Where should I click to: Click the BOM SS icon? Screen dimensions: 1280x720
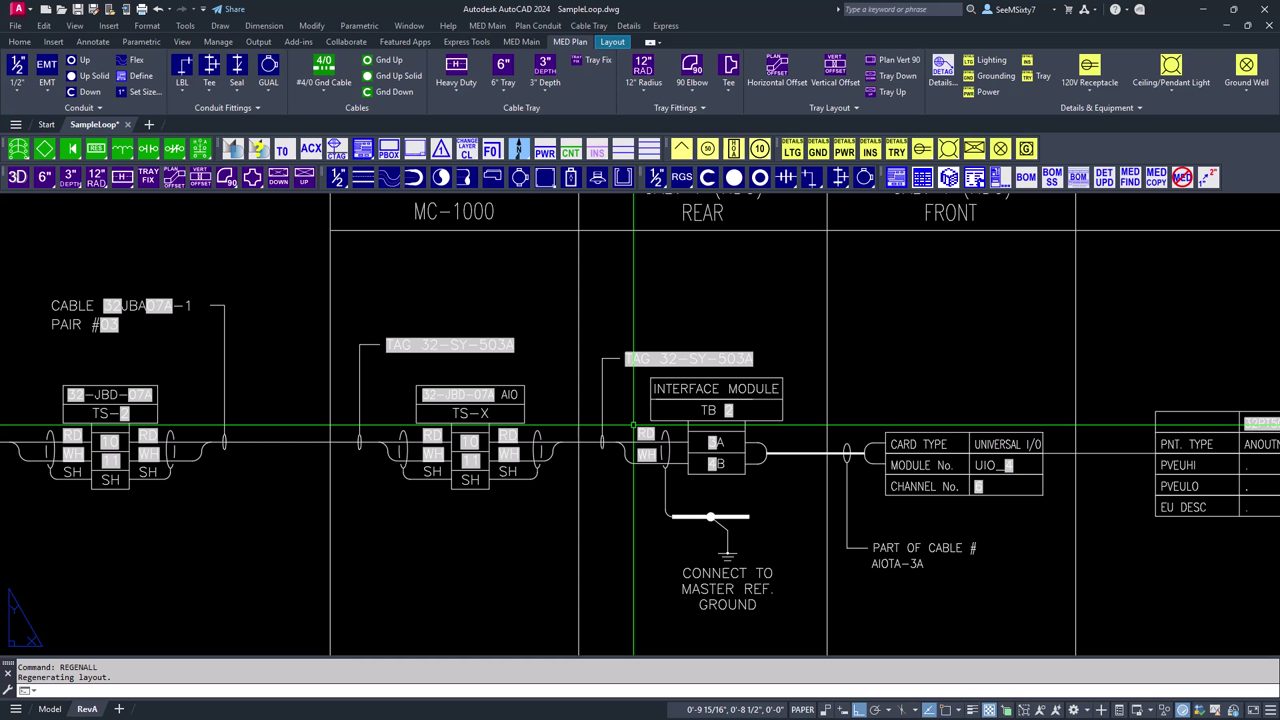coord(1052,177)
